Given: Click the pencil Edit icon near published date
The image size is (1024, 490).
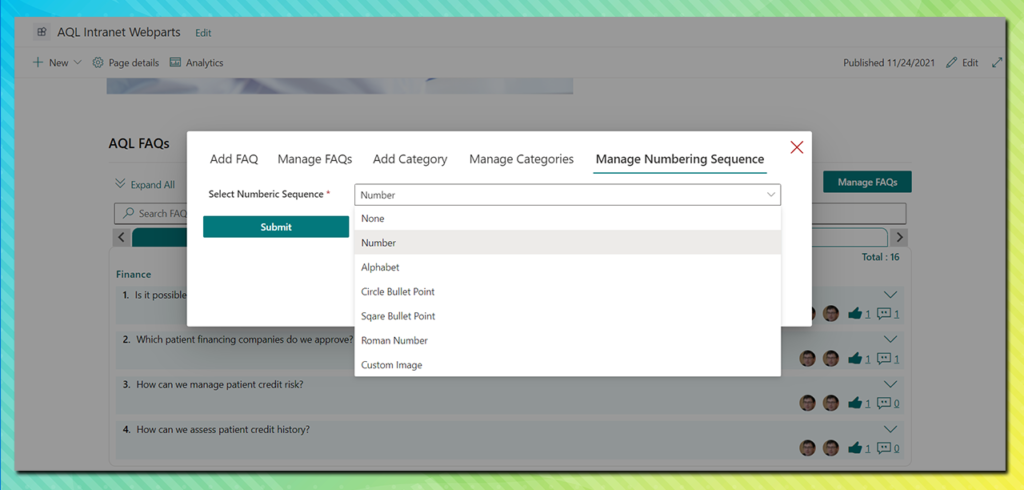Looking at the screenshot, I should click(952, 62).
